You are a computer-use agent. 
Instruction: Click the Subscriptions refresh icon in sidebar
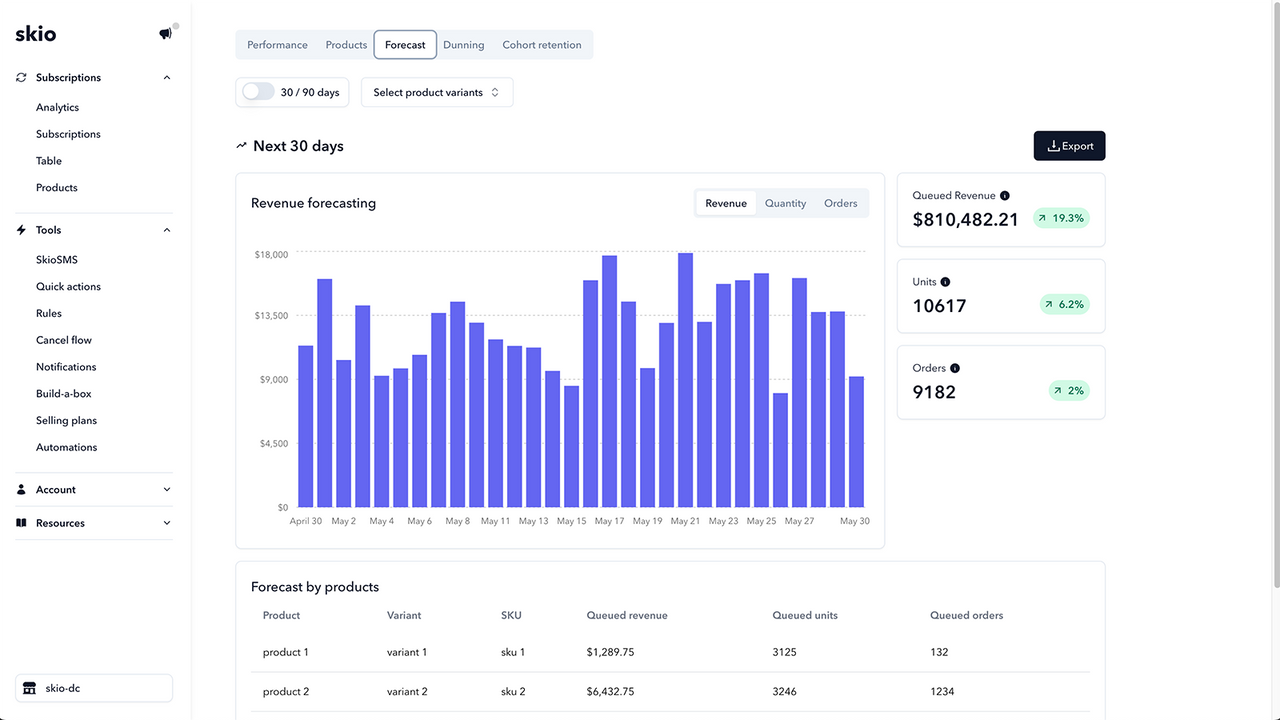20,77
